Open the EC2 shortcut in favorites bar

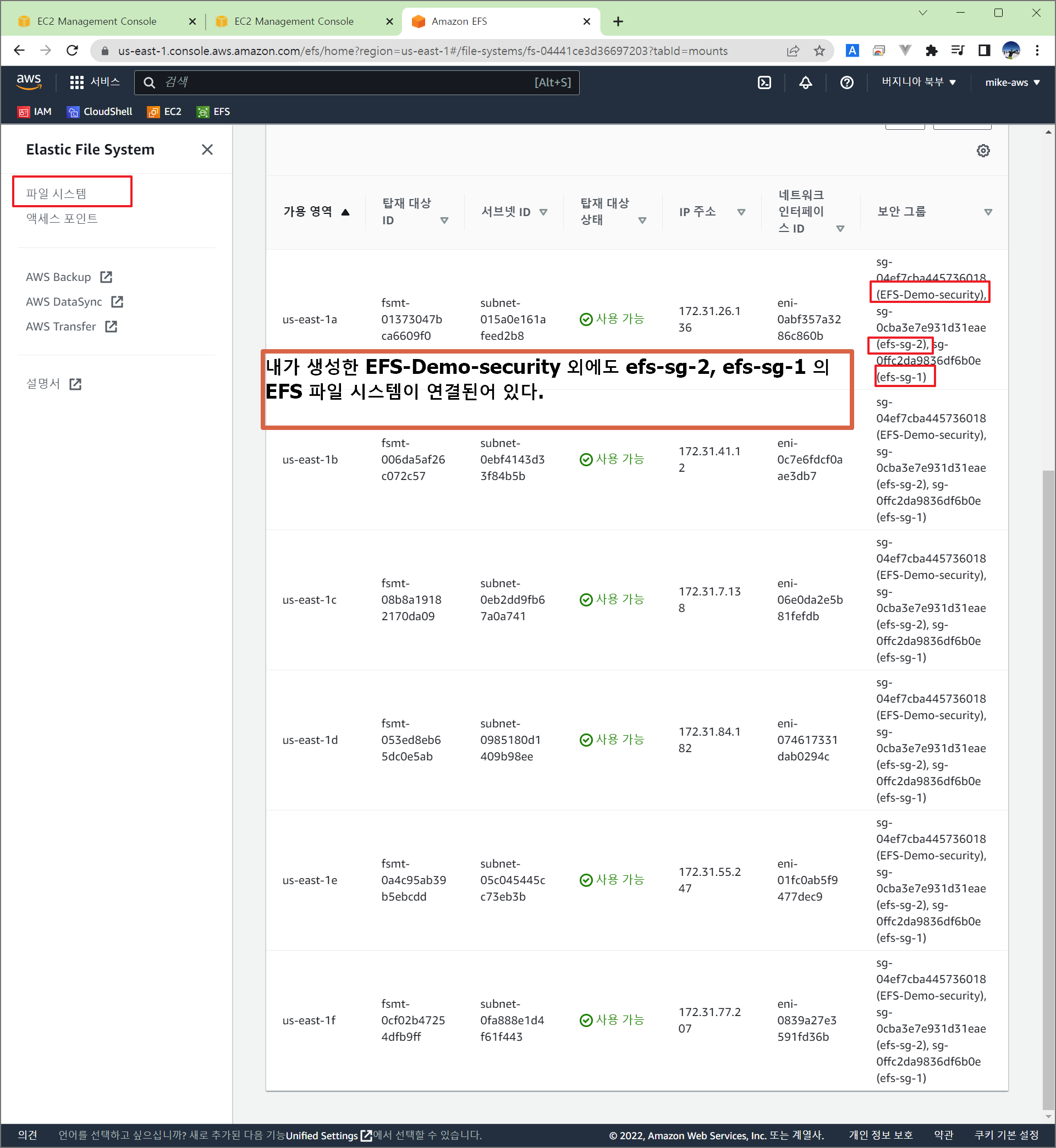[x=164, y=112]
